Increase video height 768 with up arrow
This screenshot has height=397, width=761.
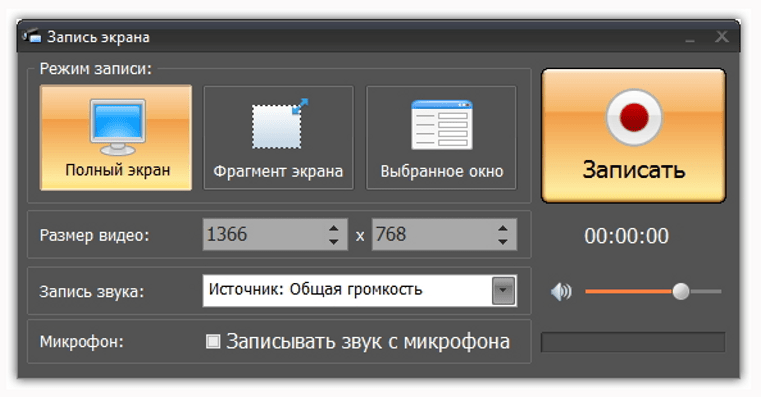click(x=503, y=228)
